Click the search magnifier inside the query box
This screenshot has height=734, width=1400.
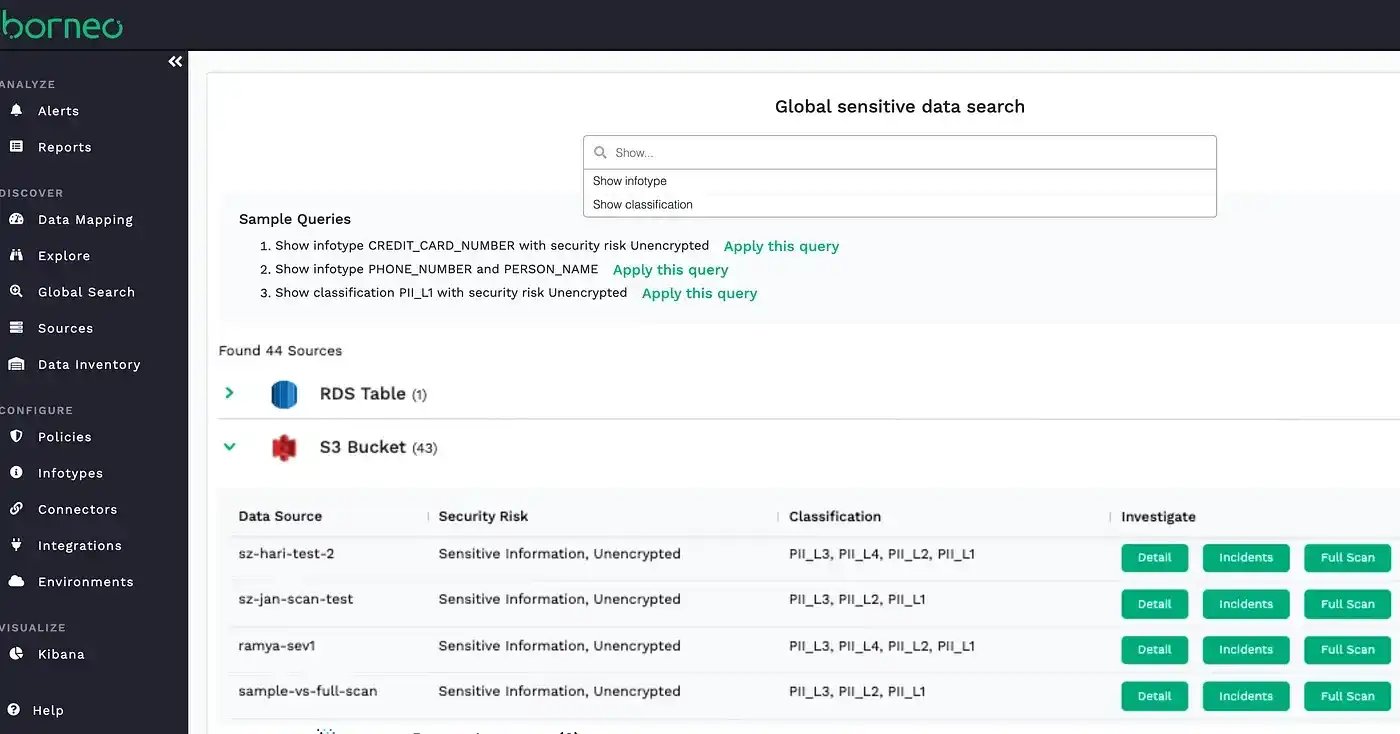(600, 153)
